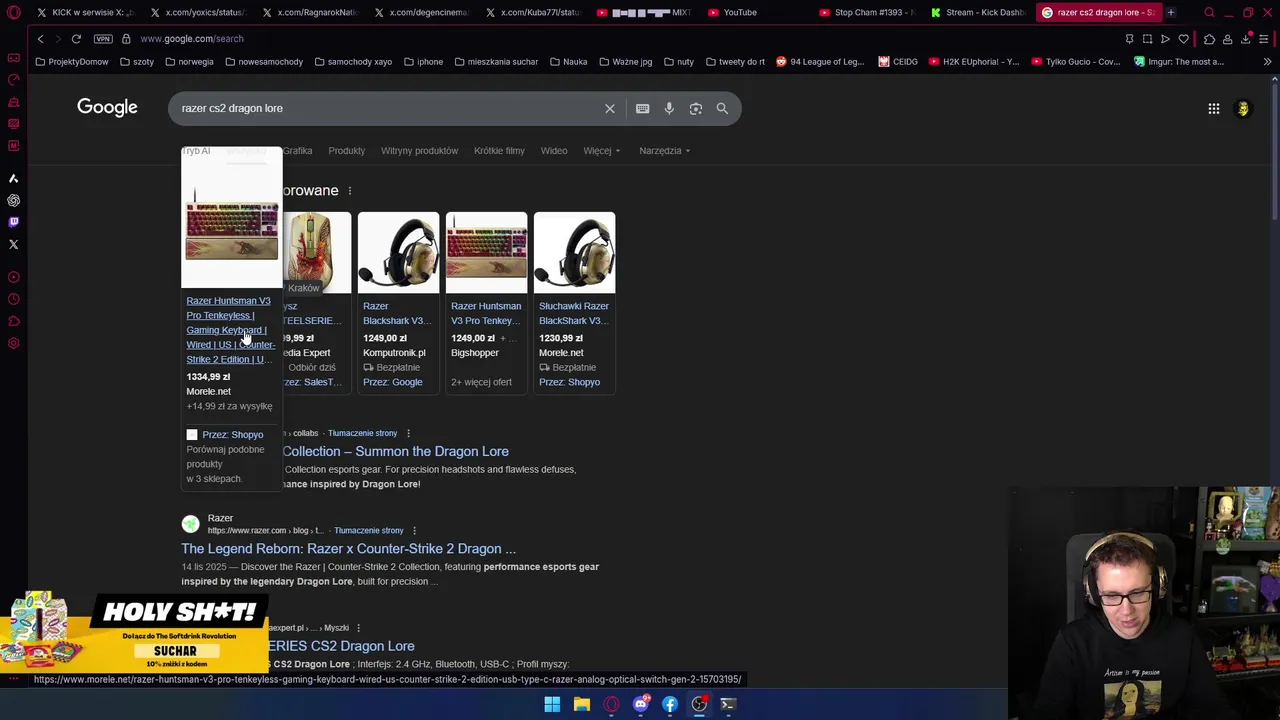Open the norwegia bookmark folder

click(189, 62)
